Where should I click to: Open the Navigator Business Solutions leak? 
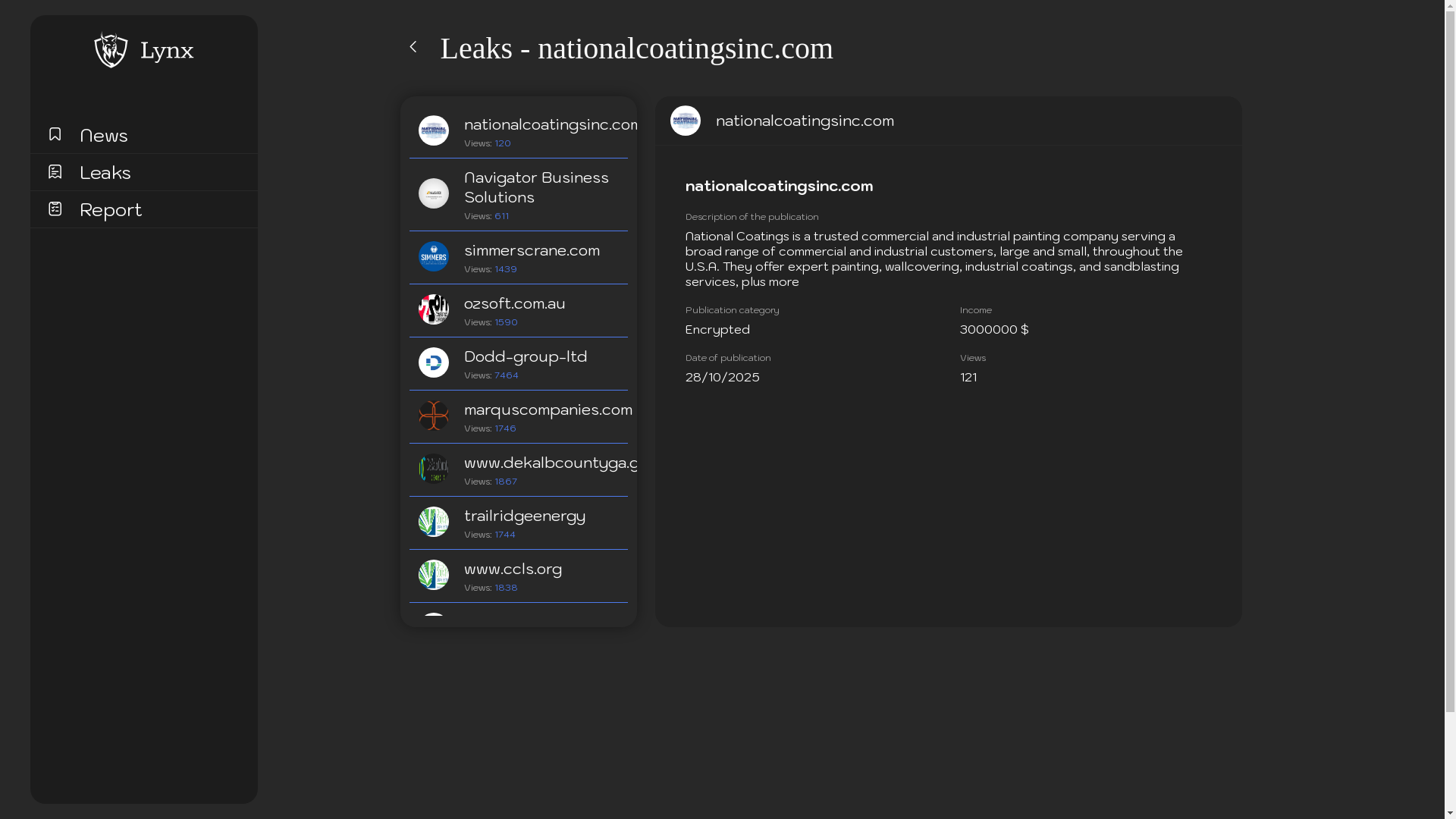(x=536, y=187)
